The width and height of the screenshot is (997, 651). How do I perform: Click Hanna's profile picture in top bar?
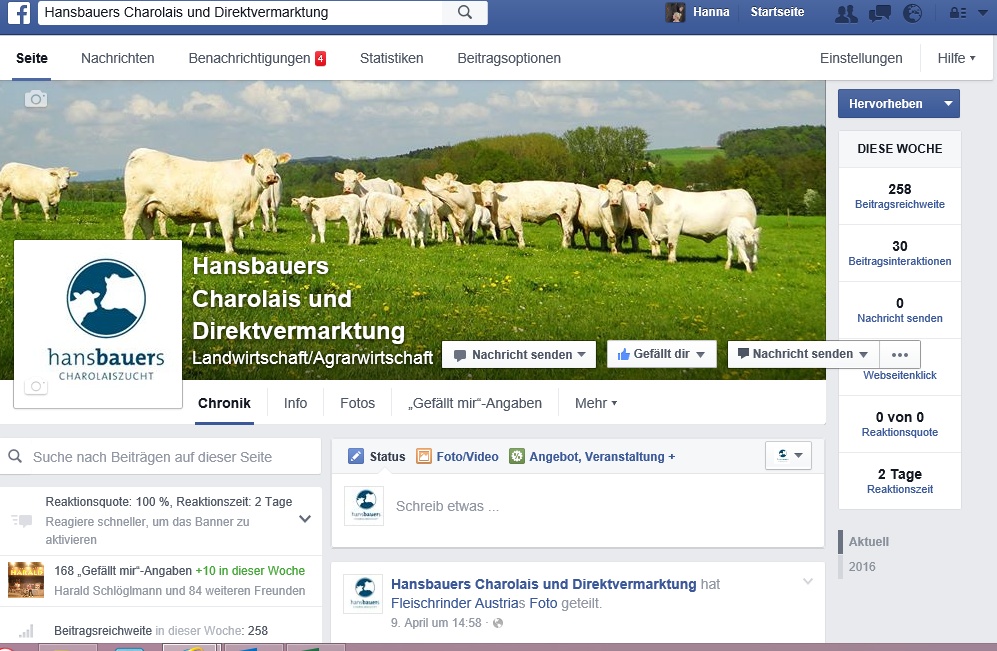point(675,12)
